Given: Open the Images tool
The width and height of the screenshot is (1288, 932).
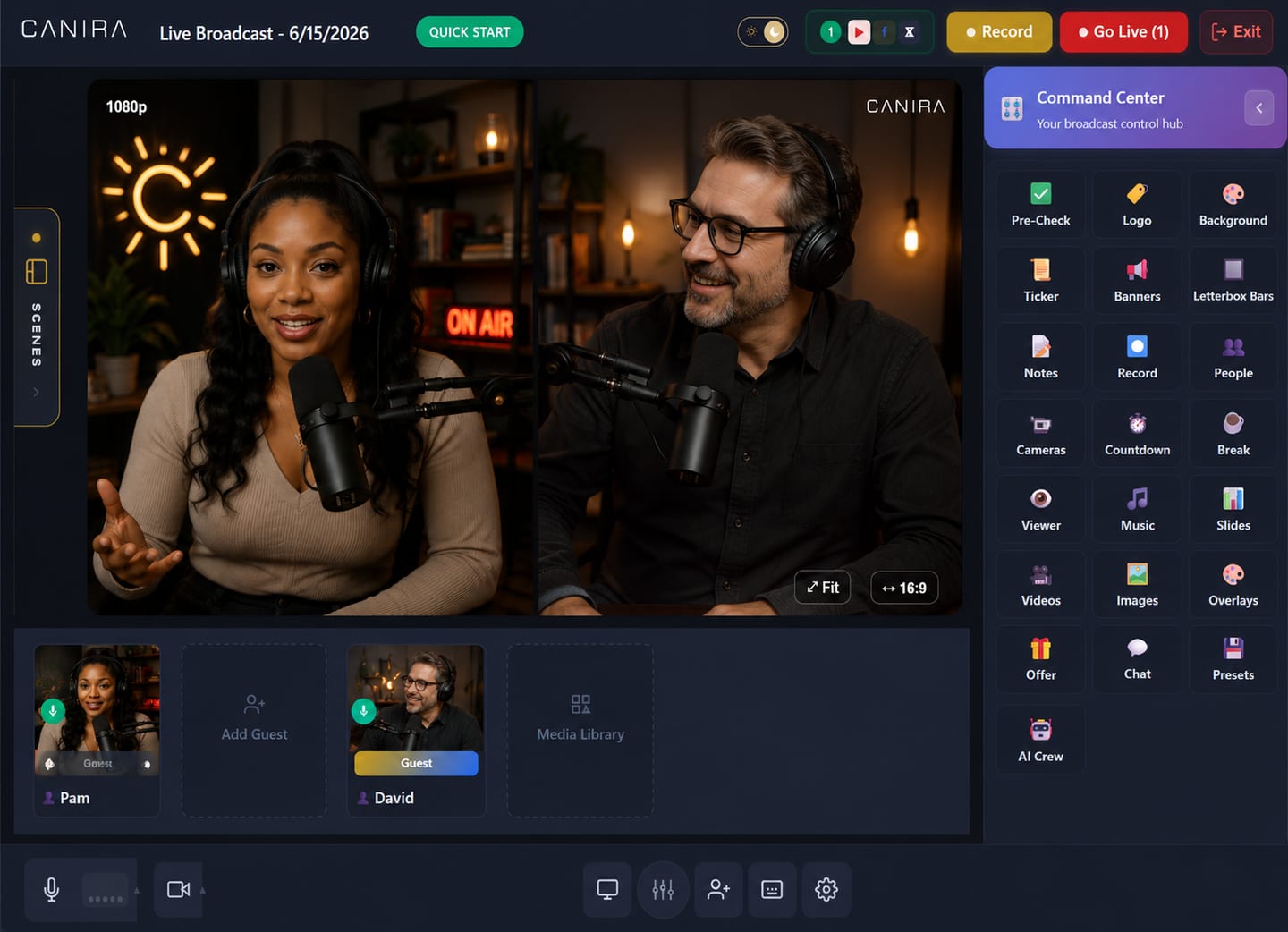Looking at the screenshot, I should tap(1137, 585).
